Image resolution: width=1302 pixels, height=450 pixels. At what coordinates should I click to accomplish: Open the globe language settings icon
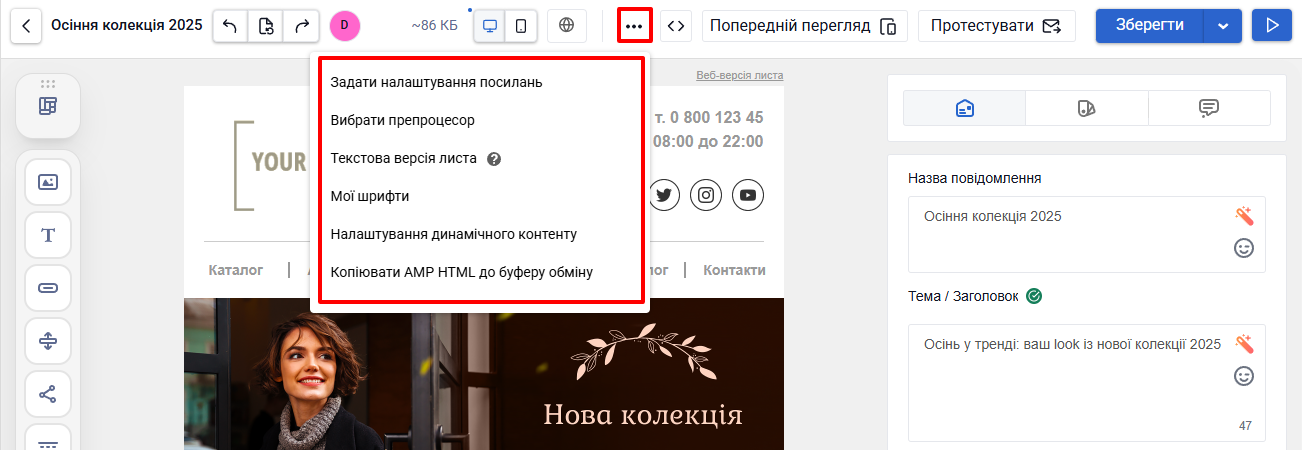point(567,26)
